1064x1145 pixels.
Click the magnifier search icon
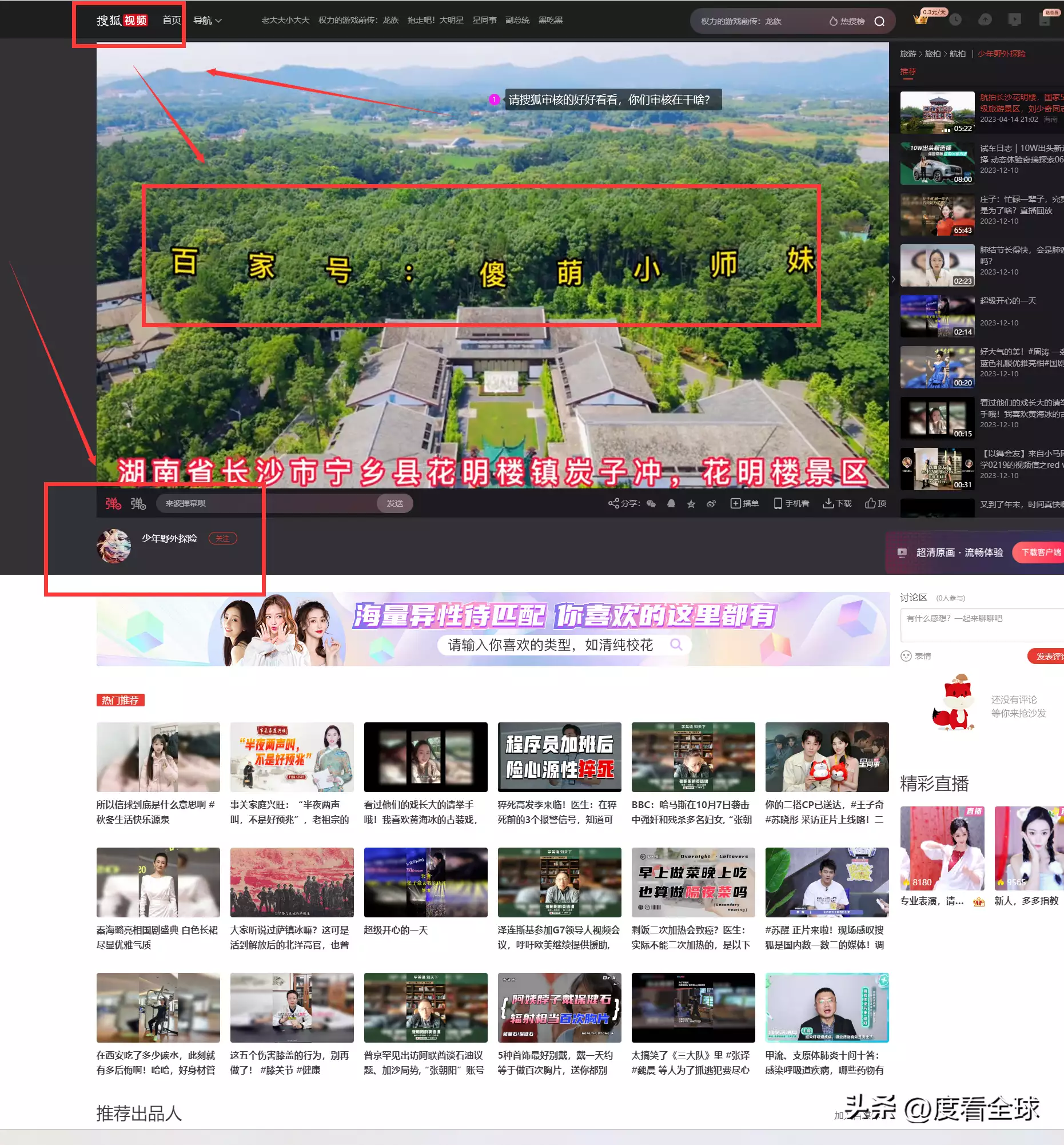pyautogui.click(x=879, y=21)
